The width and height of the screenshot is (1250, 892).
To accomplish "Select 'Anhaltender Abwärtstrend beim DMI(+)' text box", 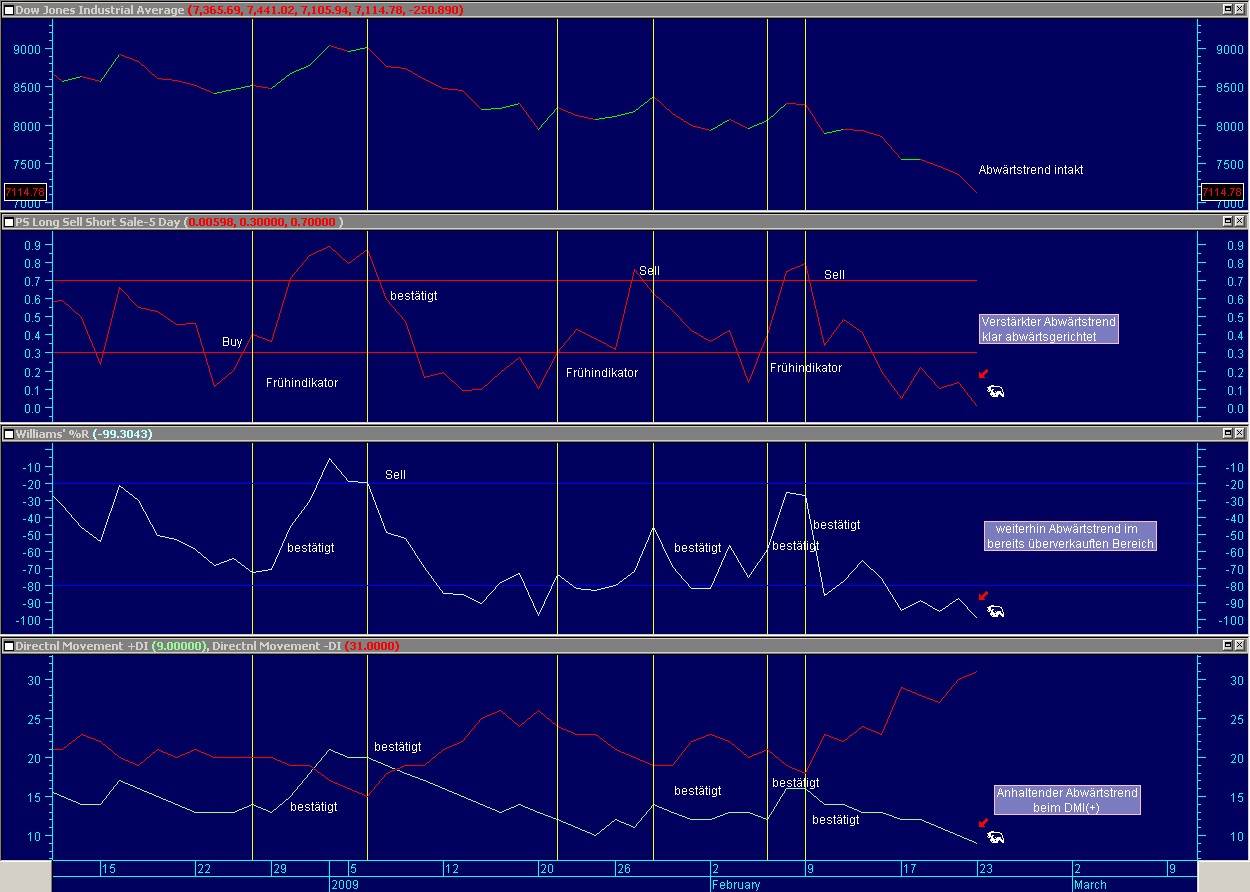I will (x=1067, y=799).
